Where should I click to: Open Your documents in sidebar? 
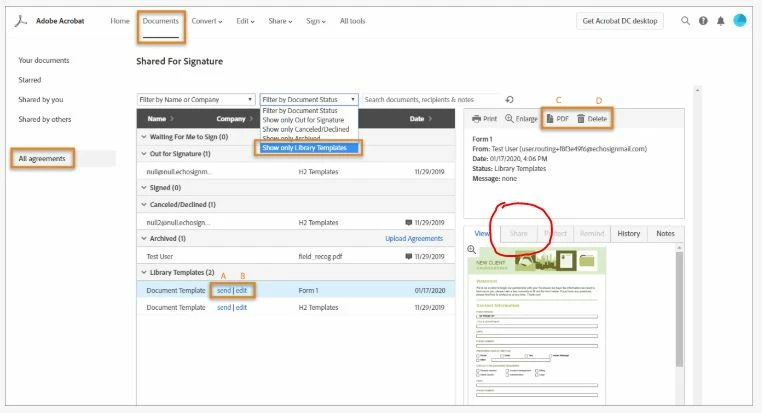[x=44, y=60]
